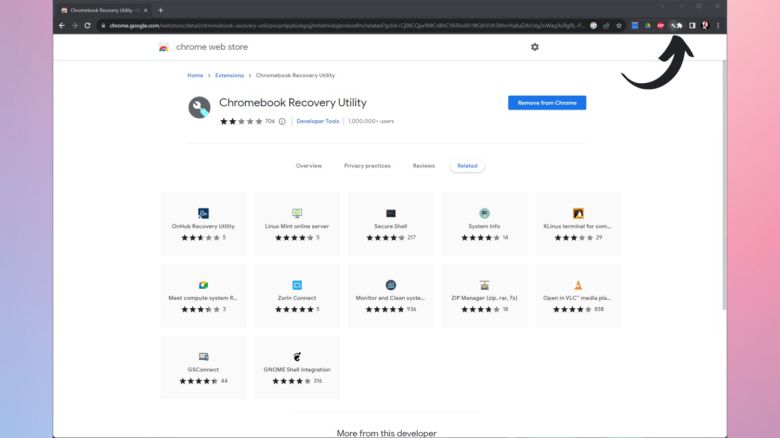Screen dimensions: 780x438
Task: Open a new browser tab
Action: [161, 10]
